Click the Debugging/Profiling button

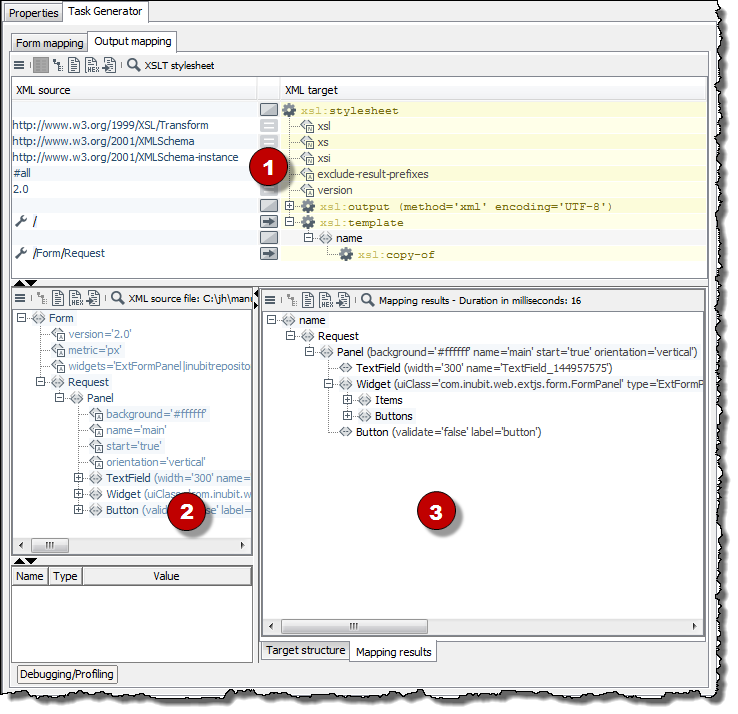click(x=67, y=674)
